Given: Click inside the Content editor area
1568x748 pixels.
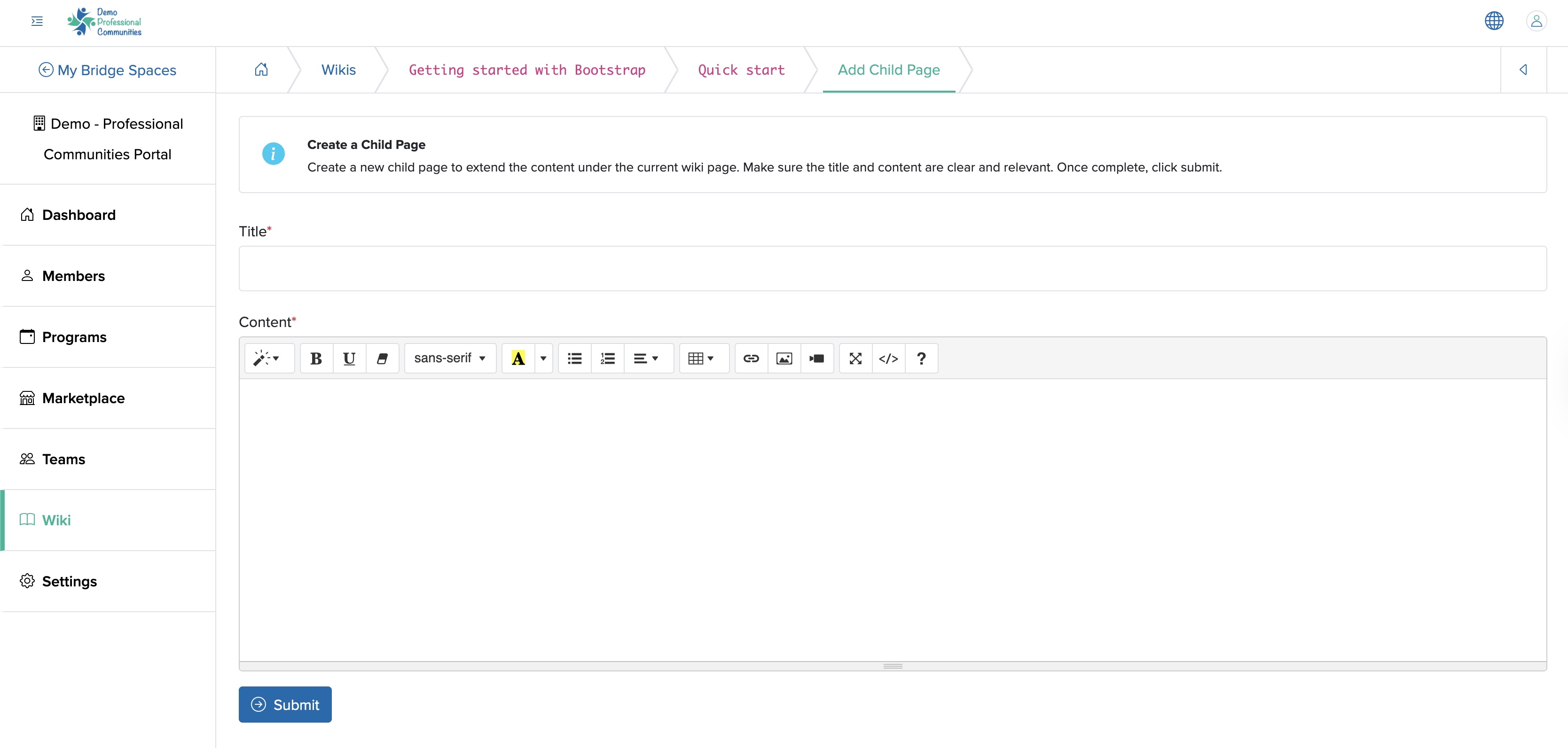Looking at the screenshot, I should click(893, 520).
